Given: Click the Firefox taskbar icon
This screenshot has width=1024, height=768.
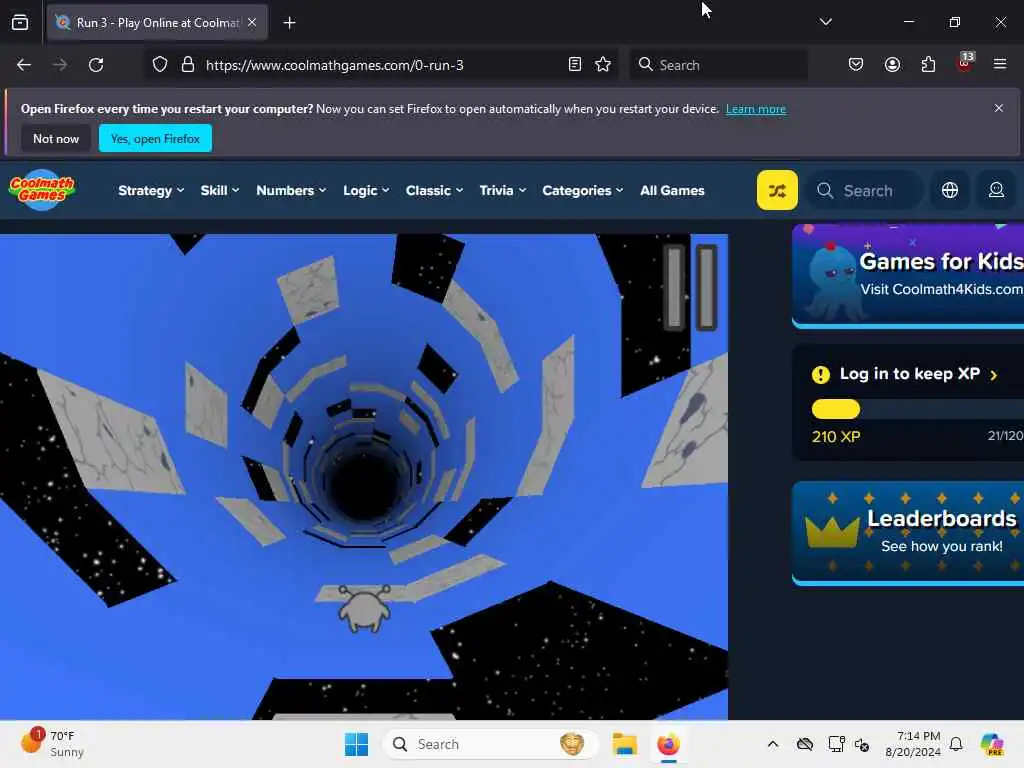Looking at the screenshot, I should tap(668, 744).
